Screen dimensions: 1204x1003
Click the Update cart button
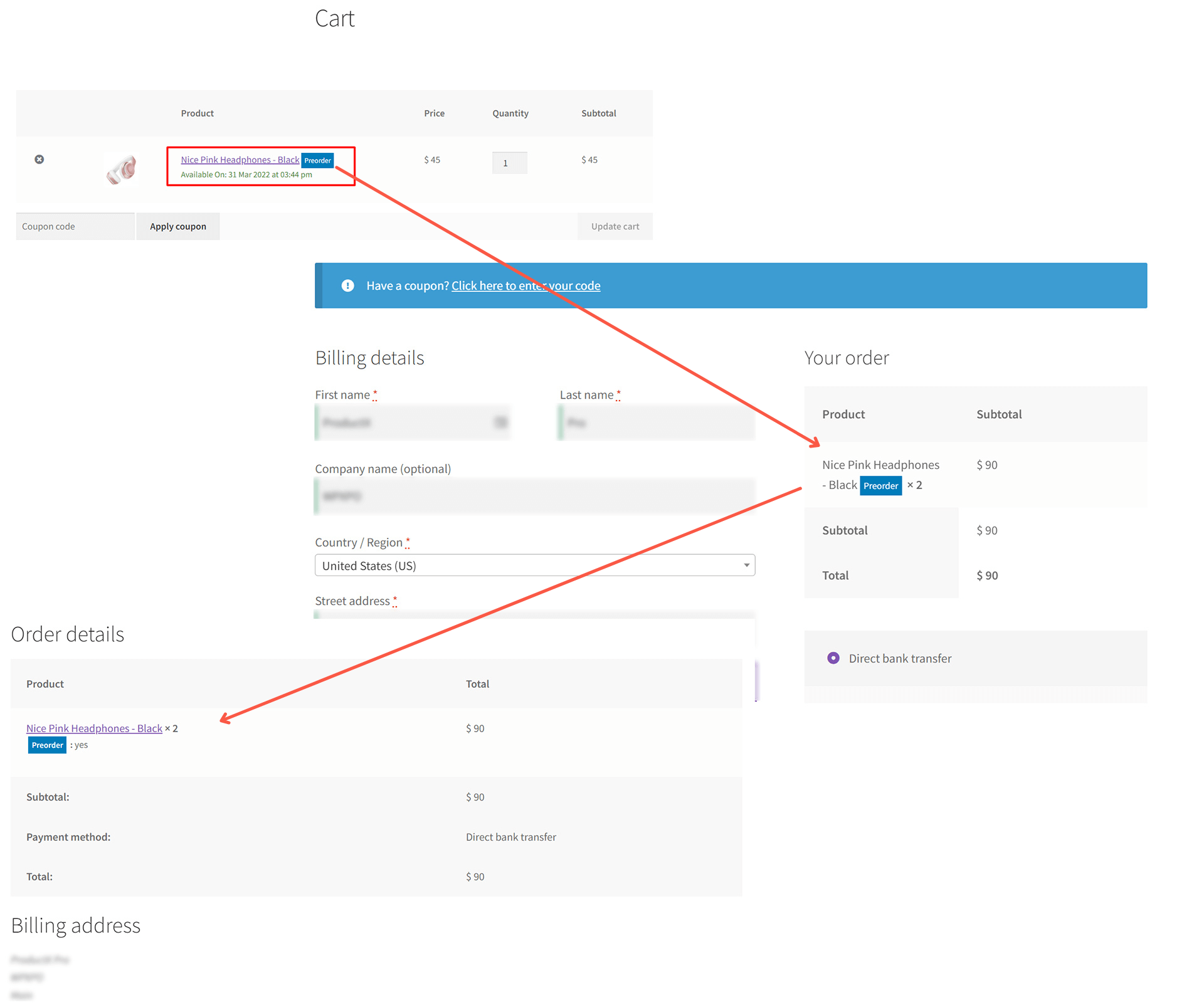click(615, 226)
